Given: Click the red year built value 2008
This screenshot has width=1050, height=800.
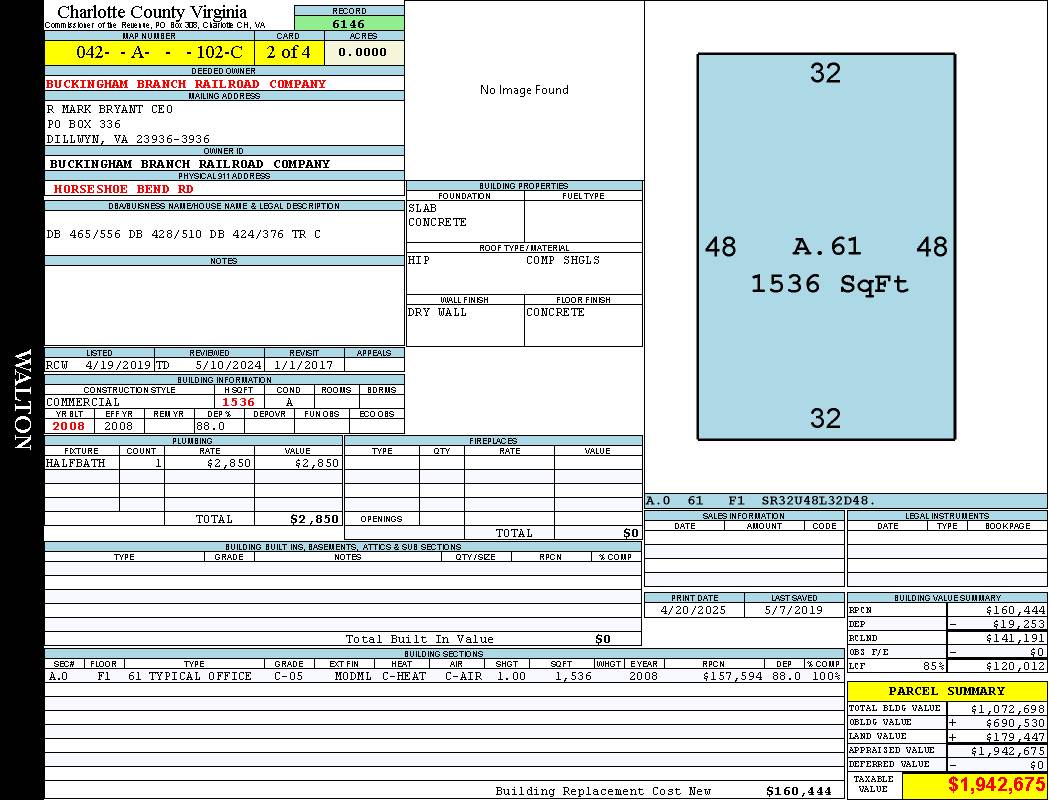Looking at the screenshot, I should point(69,426).
